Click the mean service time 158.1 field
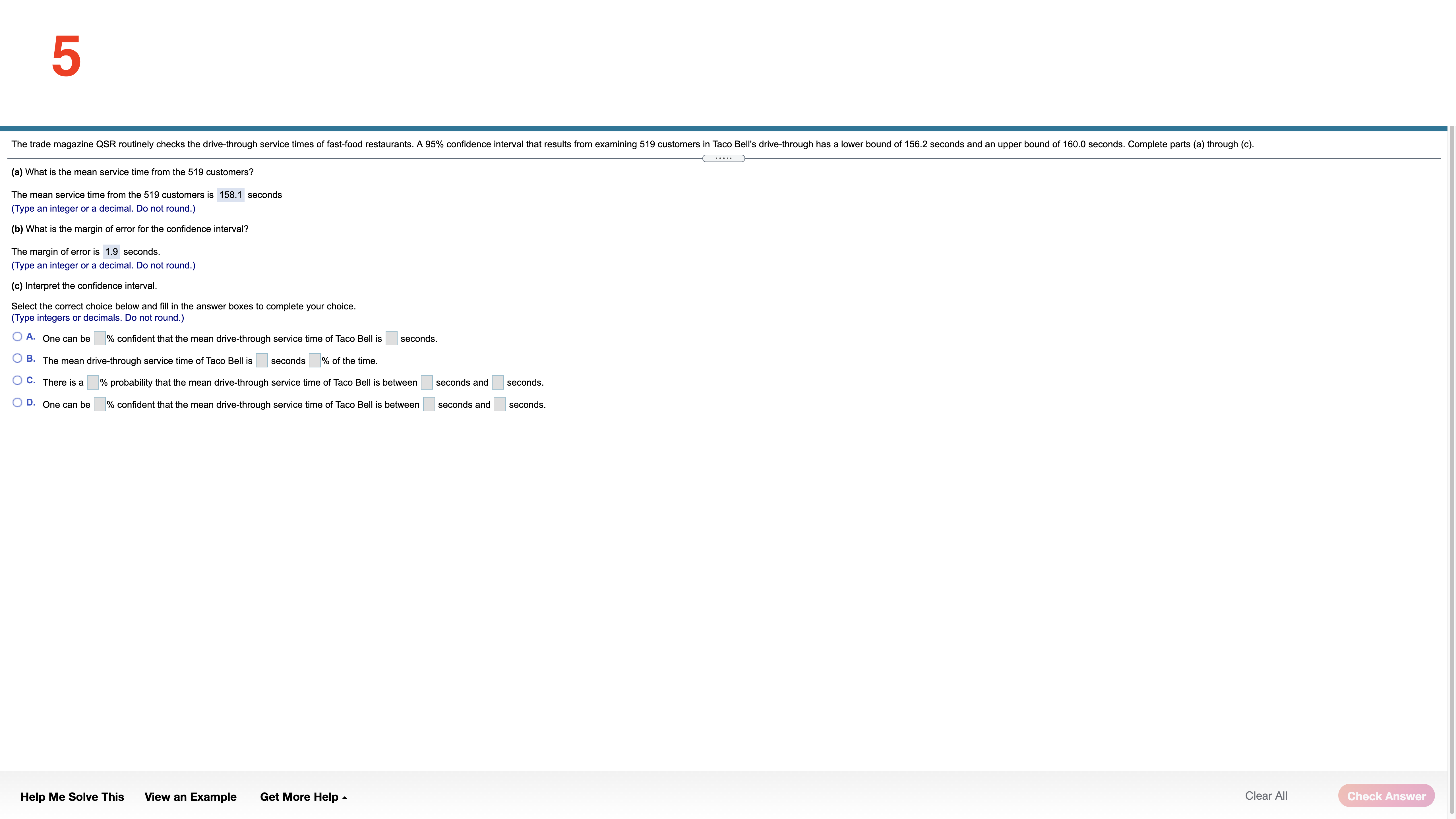Screen dimensions: 1456x819 point(231,195)
